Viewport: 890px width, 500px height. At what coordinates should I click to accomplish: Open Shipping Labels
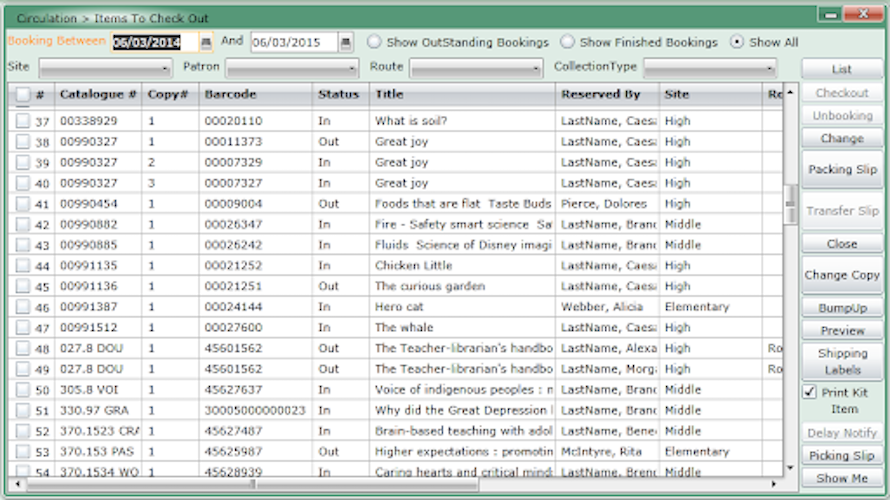coord(842,362)
